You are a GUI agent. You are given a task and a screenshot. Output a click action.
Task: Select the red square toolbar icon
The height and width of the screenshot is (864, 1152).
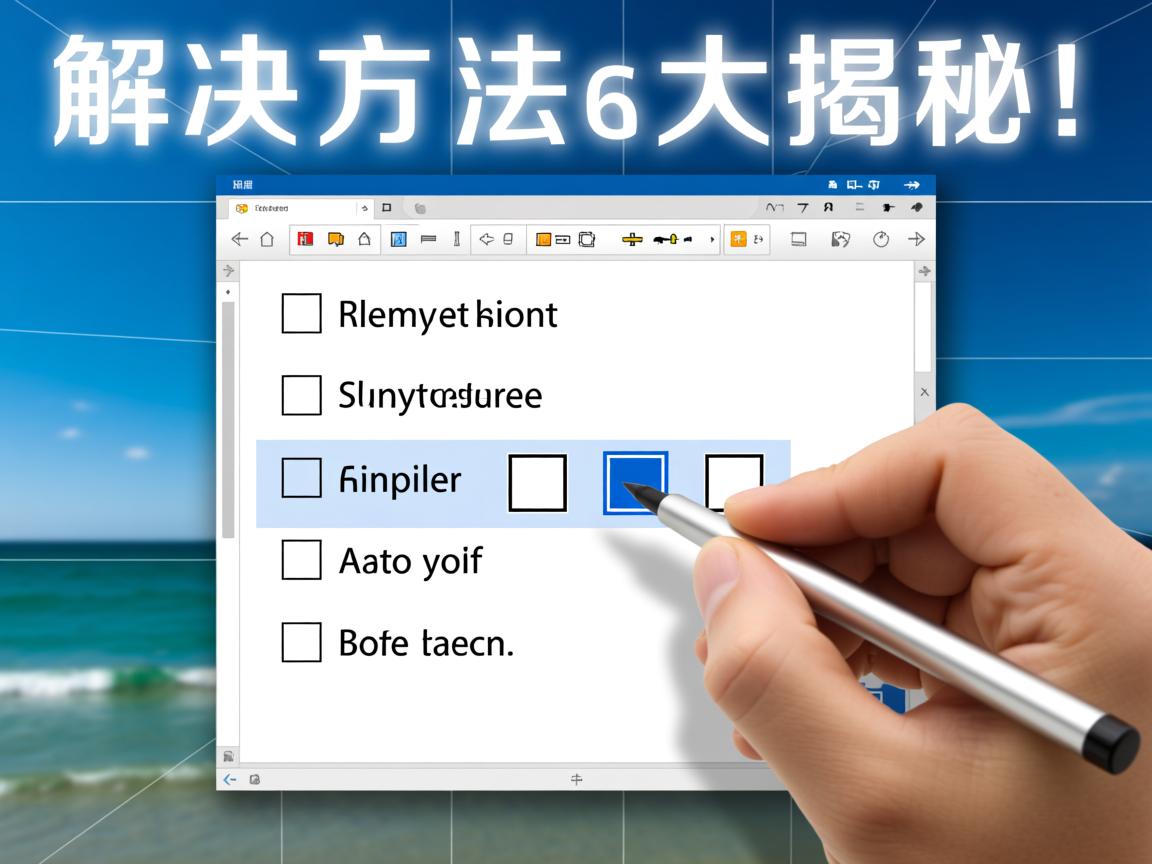click(306, 239)
